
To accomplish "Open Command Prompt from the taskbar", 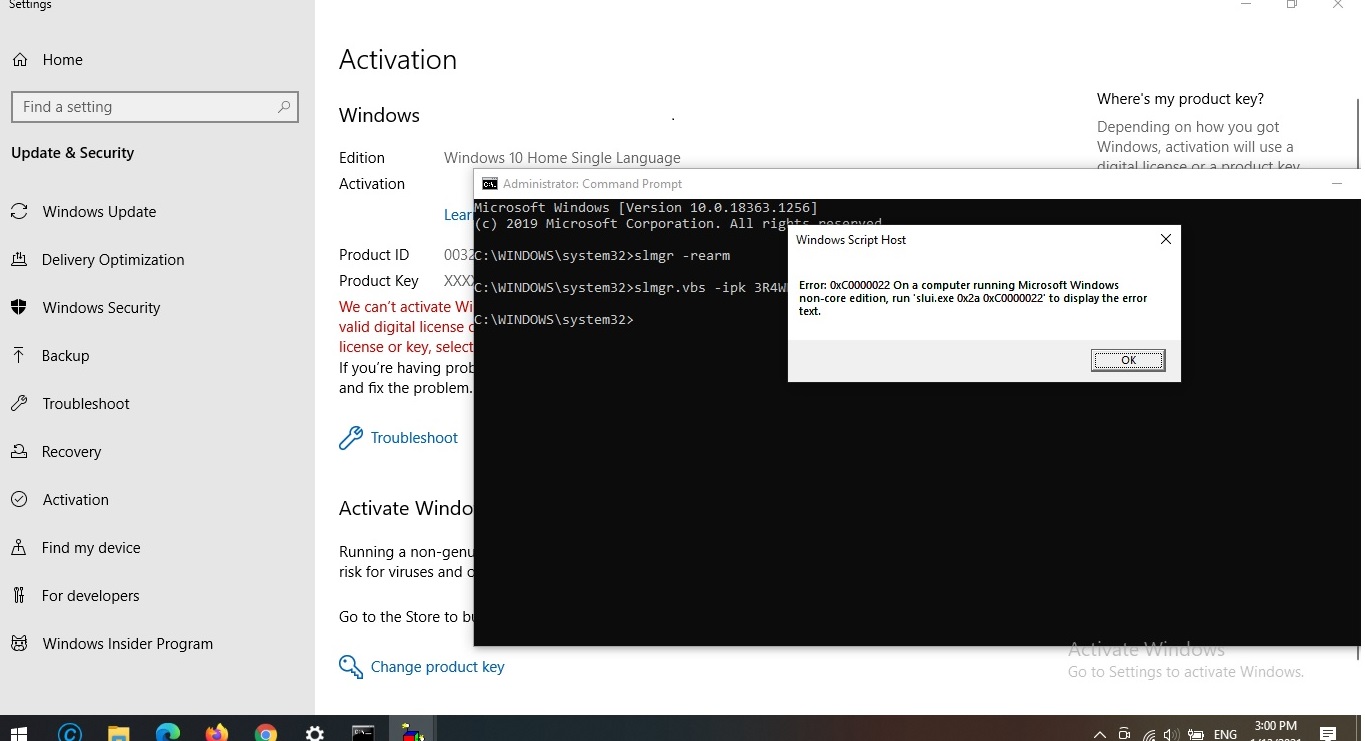I will (362, 731).
